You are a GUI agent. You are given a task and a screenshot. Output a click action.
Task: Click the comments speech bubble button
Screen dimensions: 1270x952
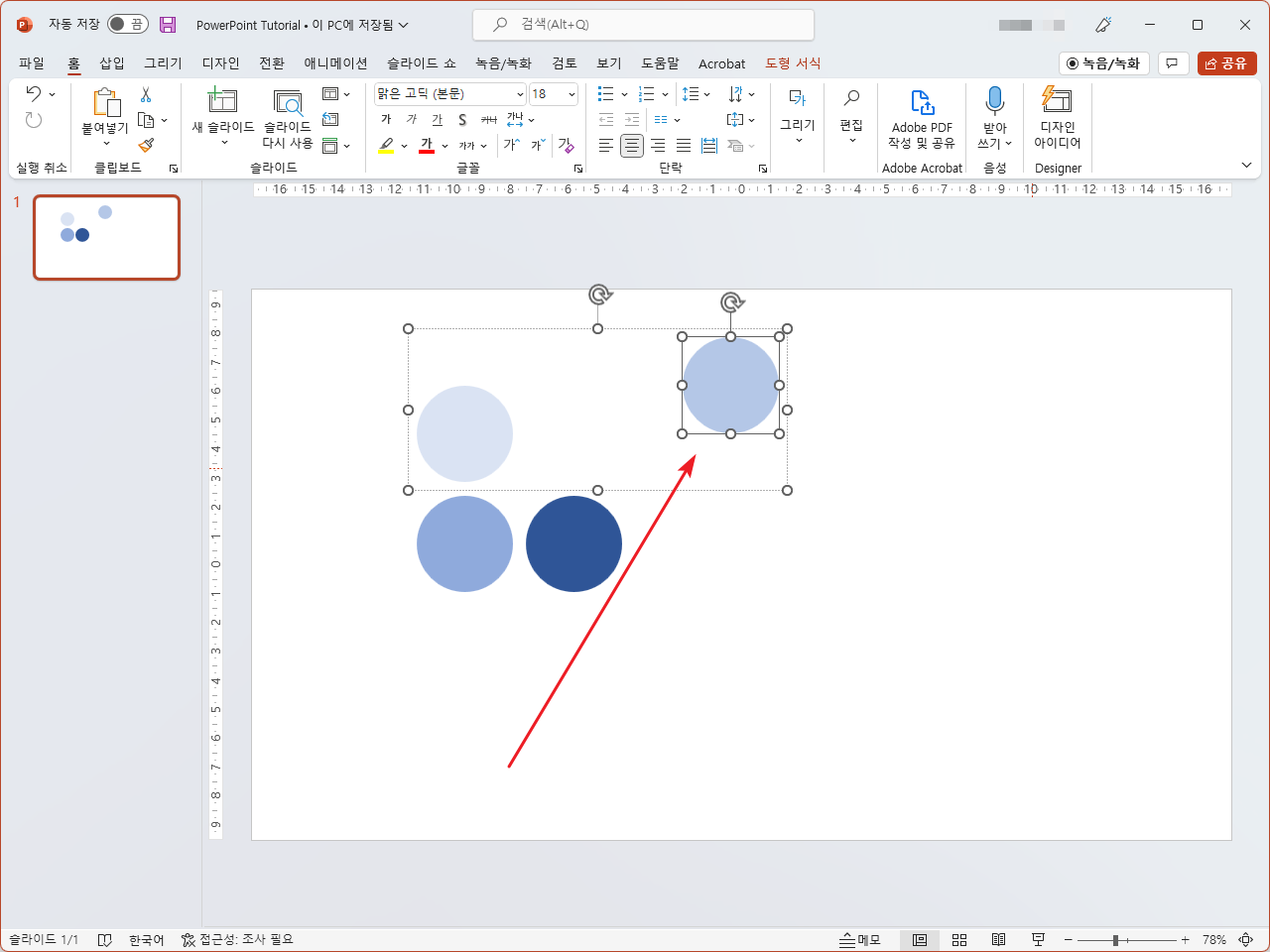click(x=1173, y=63)
